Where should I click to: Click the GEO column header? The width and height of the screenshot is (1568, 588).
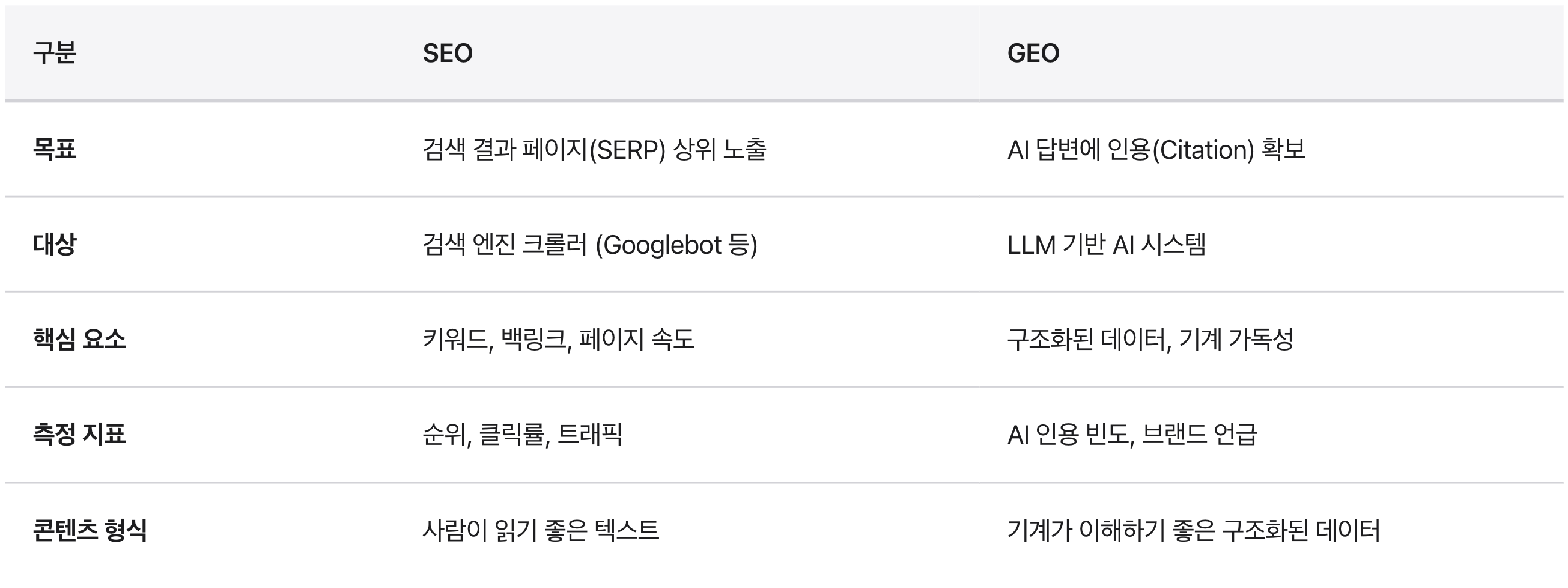pyautogui.click(x=1033, y=53)
